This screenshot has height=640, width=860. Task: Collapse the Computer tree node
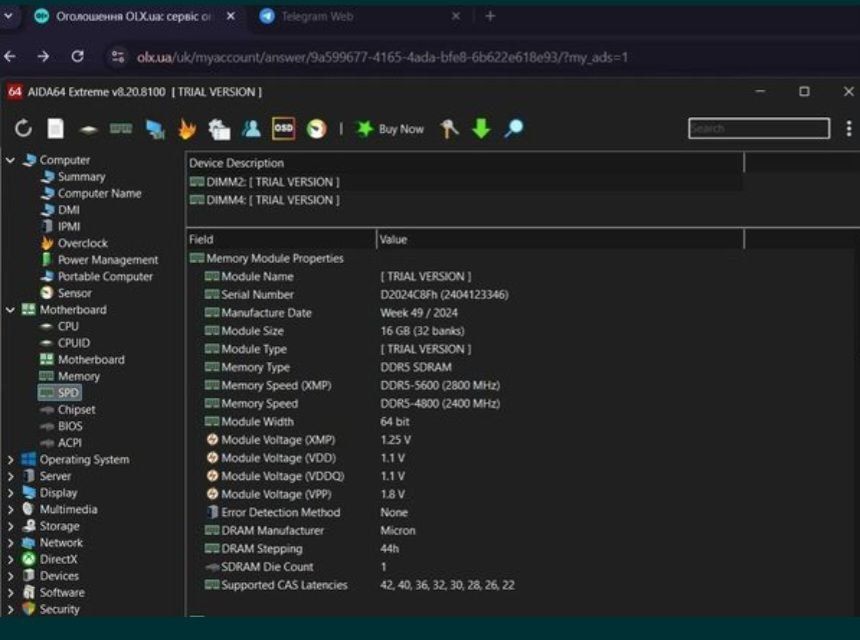[10, 160]
